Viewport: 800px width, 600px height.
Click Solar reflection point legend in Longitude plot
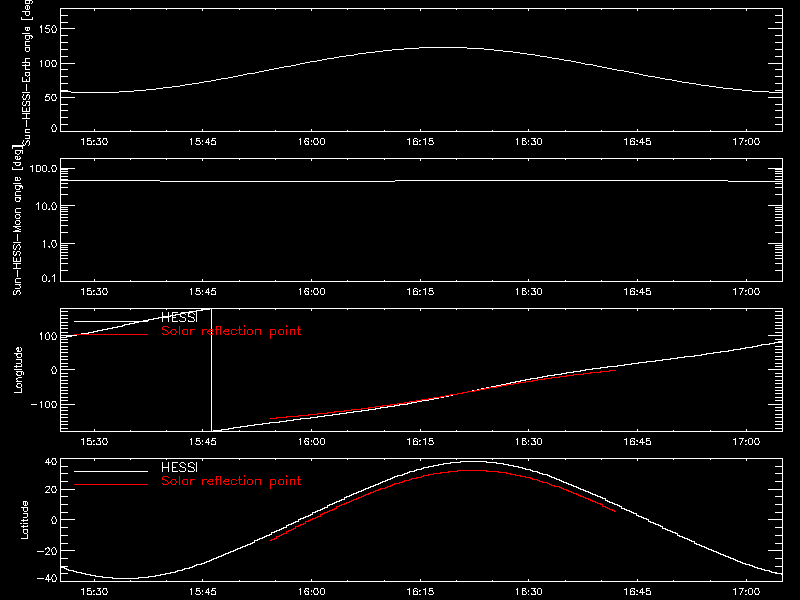pyautogui.click(x=231, y=331)
